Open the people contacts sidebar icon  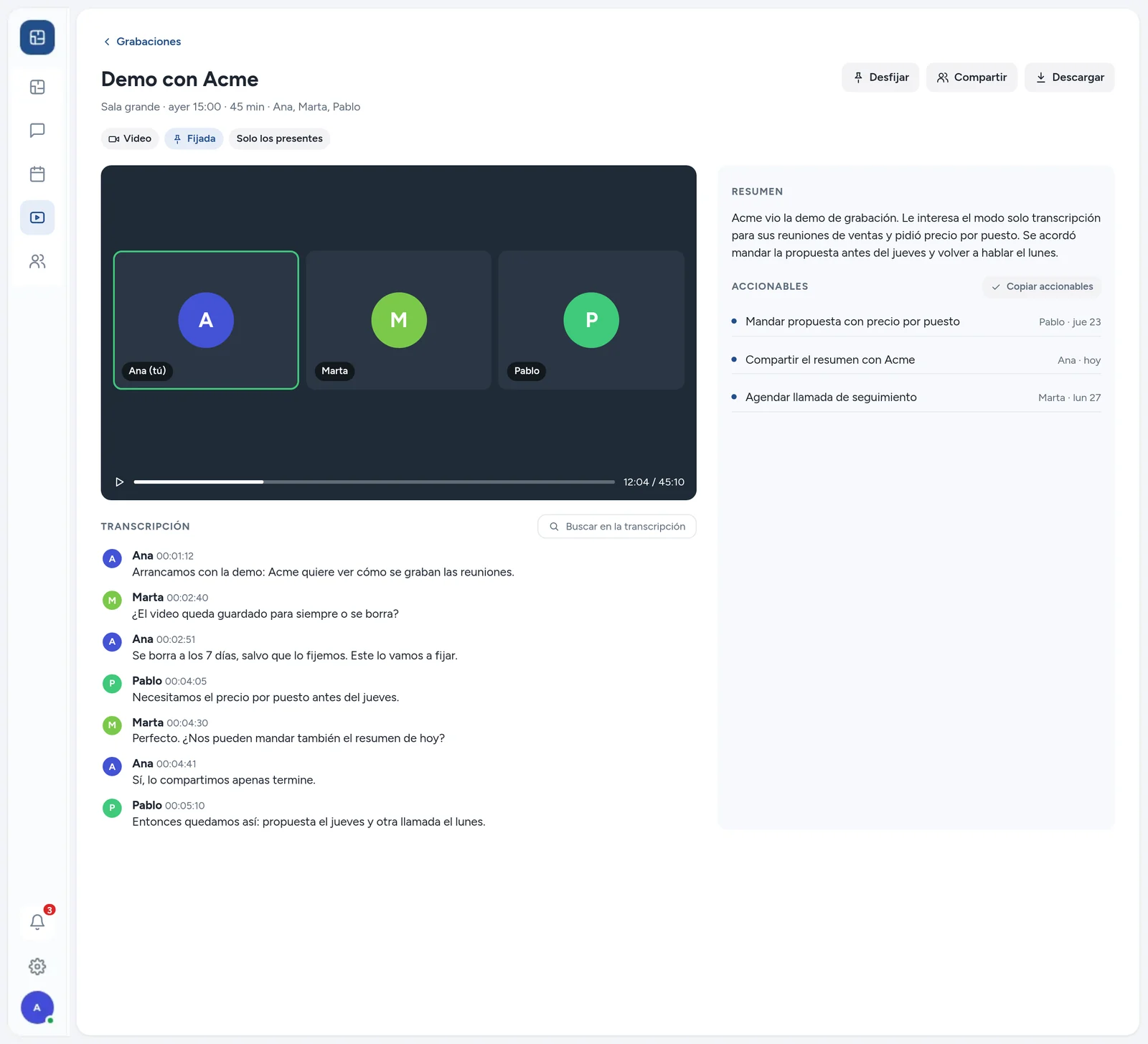pos(37,261)
